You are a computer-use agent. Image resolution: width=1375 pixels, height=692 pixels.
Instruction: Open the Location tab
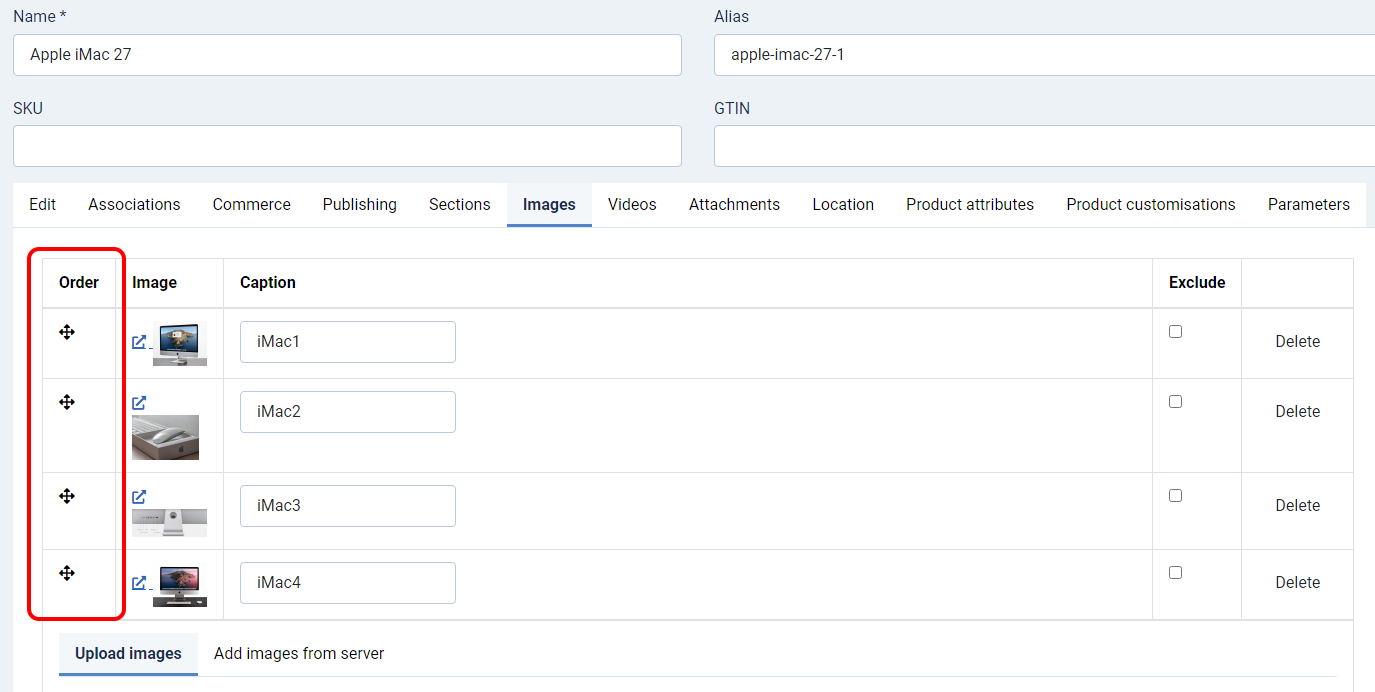click(x=843, y=204)
